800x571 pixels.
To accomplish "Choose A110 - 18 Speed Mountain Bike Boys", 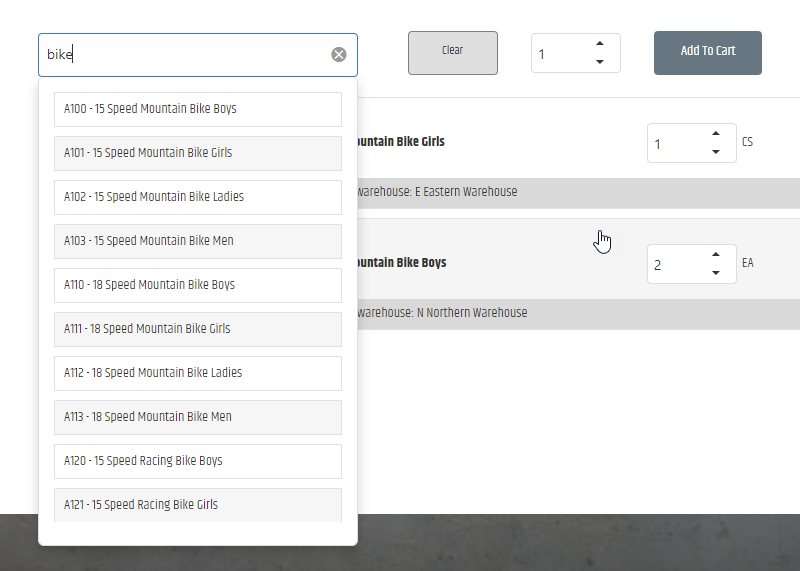I will (198, 285).
